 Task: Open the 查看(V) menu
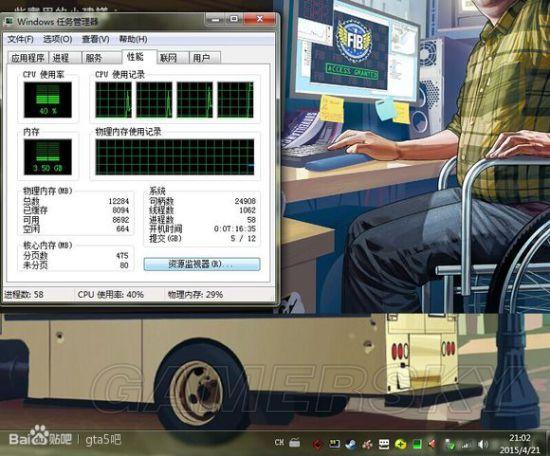pyautogui.click(x=95, y=39)
